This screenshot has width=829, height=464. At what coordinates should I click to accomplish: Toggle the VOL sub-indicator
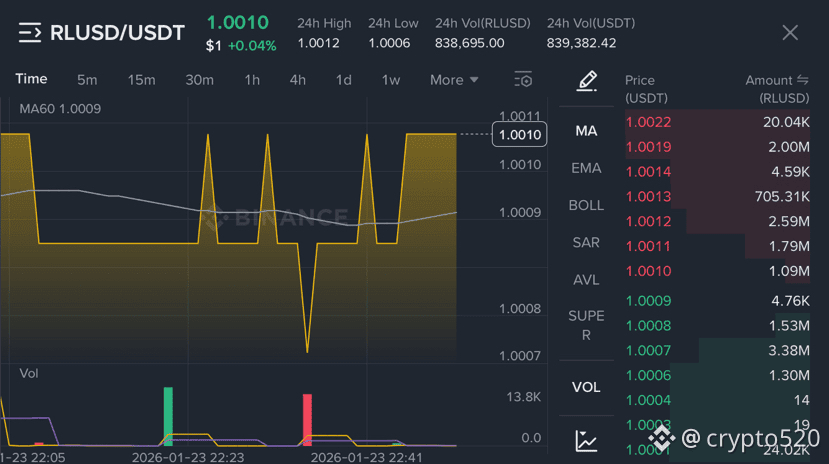pyautogui.click(x=586, y=387)
